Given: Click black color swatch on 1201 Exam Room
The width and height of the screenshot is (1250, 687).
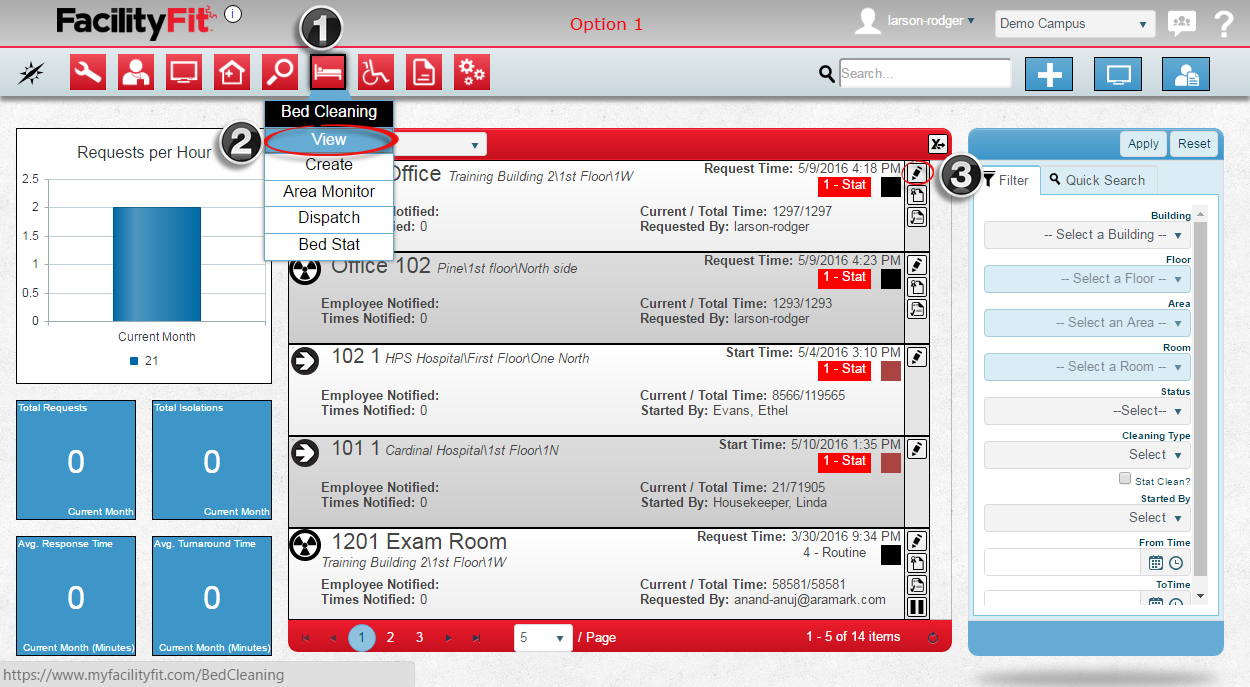Looking at the screenshot, I should click(x=890, y=554).
